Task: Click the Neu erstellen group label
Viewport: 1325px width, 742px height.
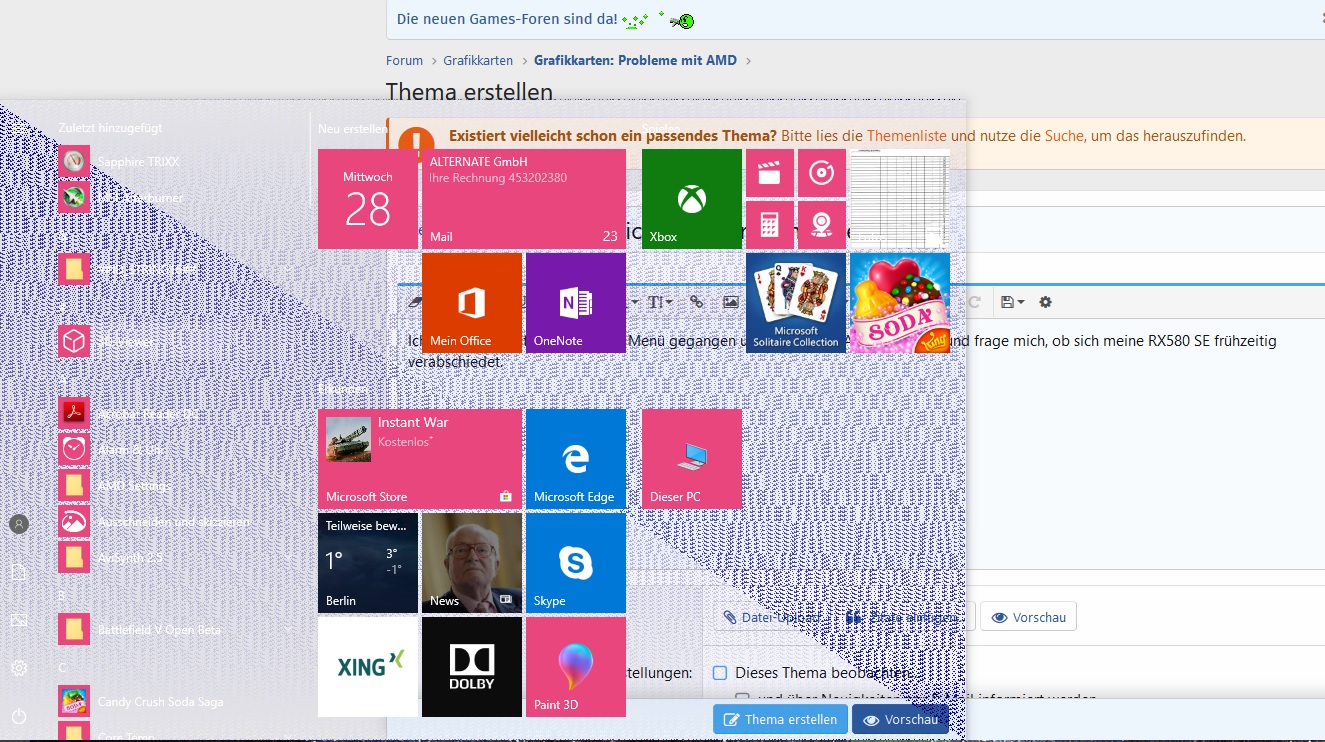Action: coord(353,129)
